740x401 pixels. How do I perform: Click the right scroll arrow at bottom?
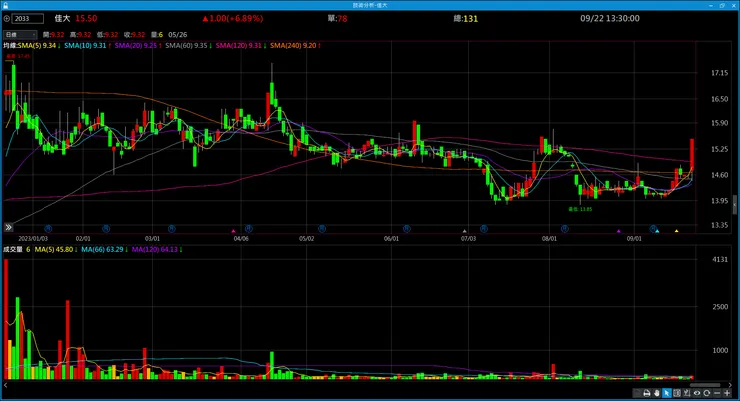tap(730, 385)
